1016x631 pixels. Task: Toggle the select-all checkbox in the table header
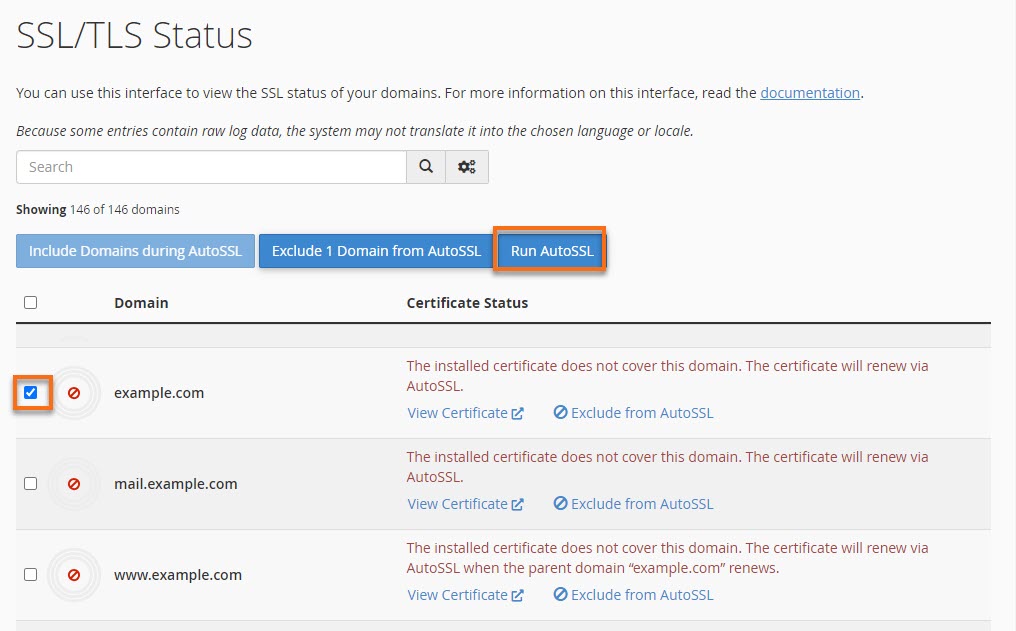pyautogui.click(x=30, y=302)
